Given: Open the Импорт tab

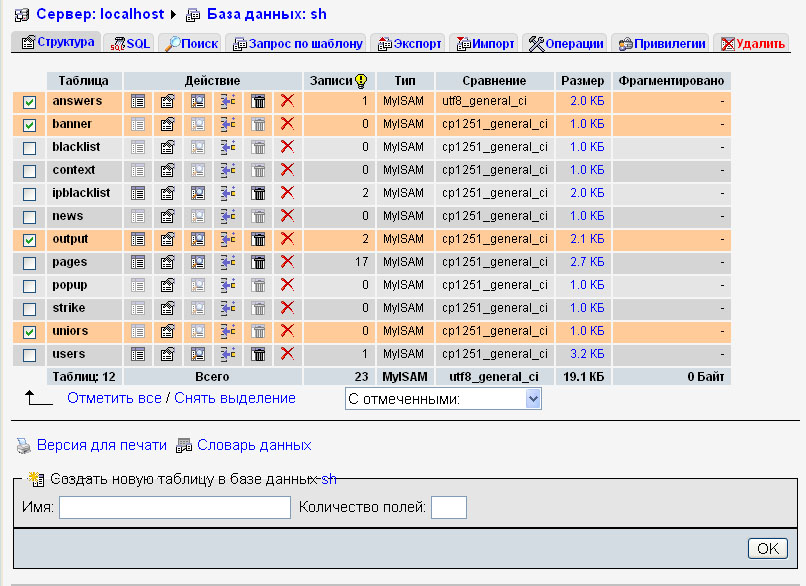Looking at the screenshot, I should click(x=485, y=44).
